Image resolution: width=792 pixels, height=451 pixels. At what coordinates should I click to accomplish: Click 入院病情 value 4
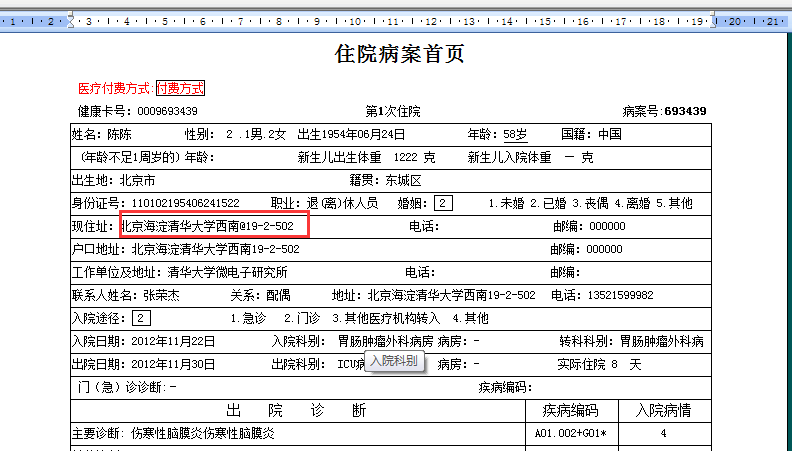(663, 433)
